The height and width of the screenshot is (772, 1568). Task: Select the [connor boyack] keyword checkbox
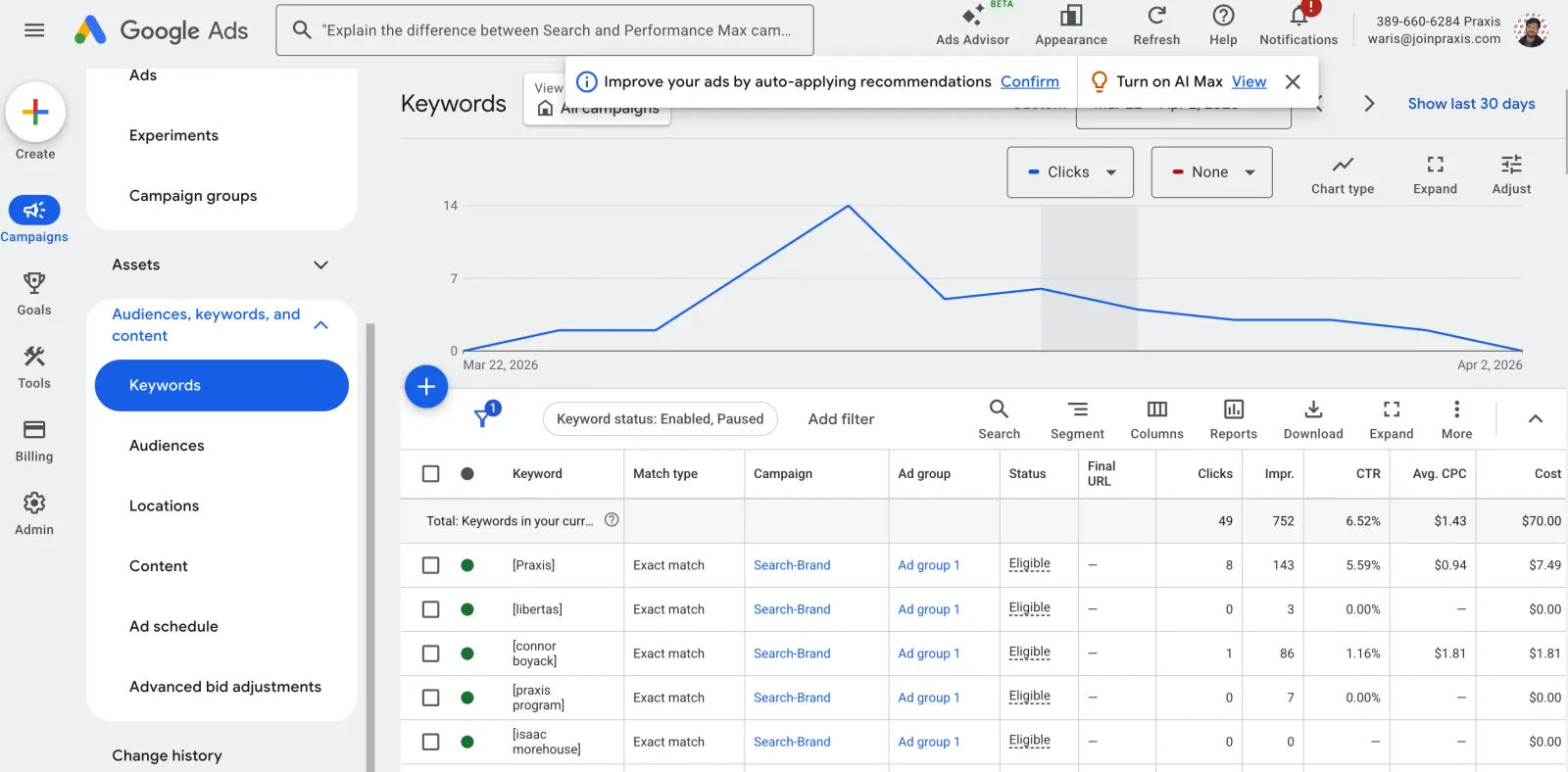(x=430, y=653)
